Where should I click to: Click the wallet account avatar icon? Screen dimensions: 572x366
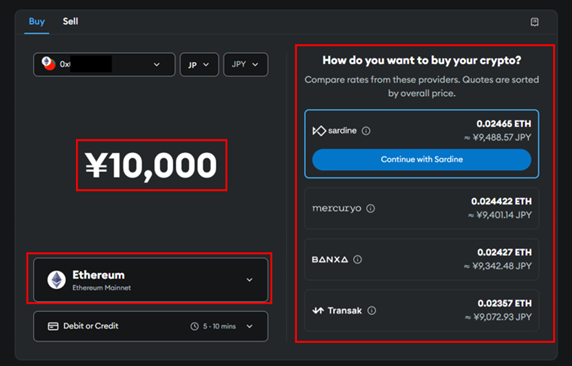click(48, 63)
